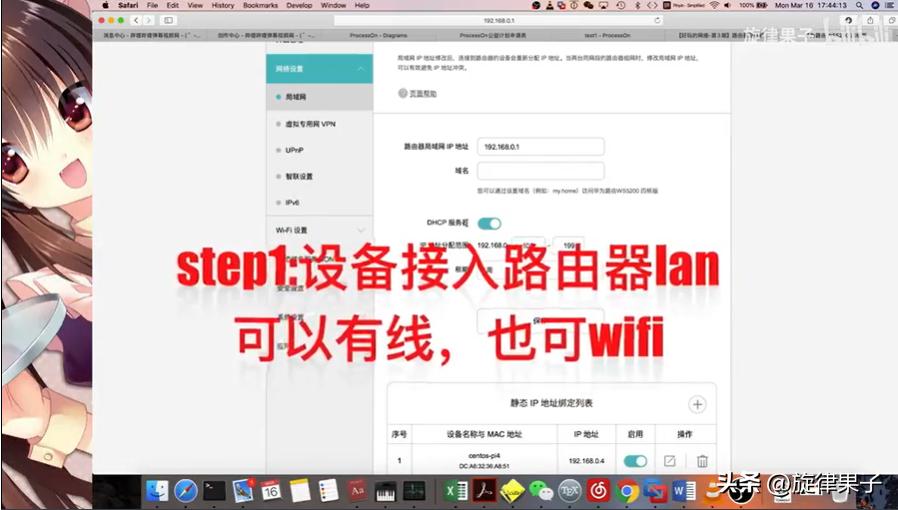Open Calendar icon showing 16

tap(271, 491)
